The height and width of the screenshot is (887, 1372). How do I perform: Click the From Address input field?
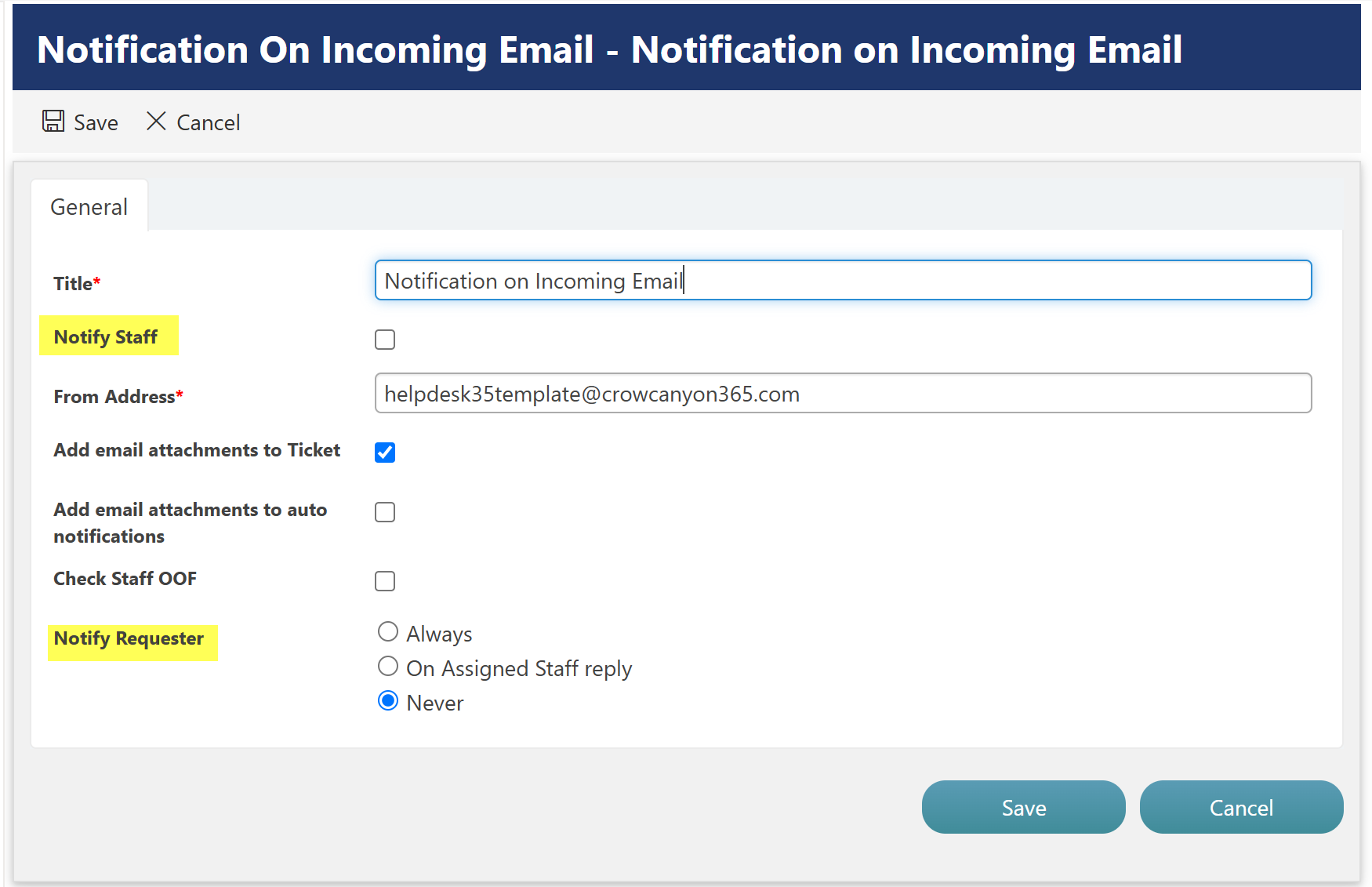[842, 394]
